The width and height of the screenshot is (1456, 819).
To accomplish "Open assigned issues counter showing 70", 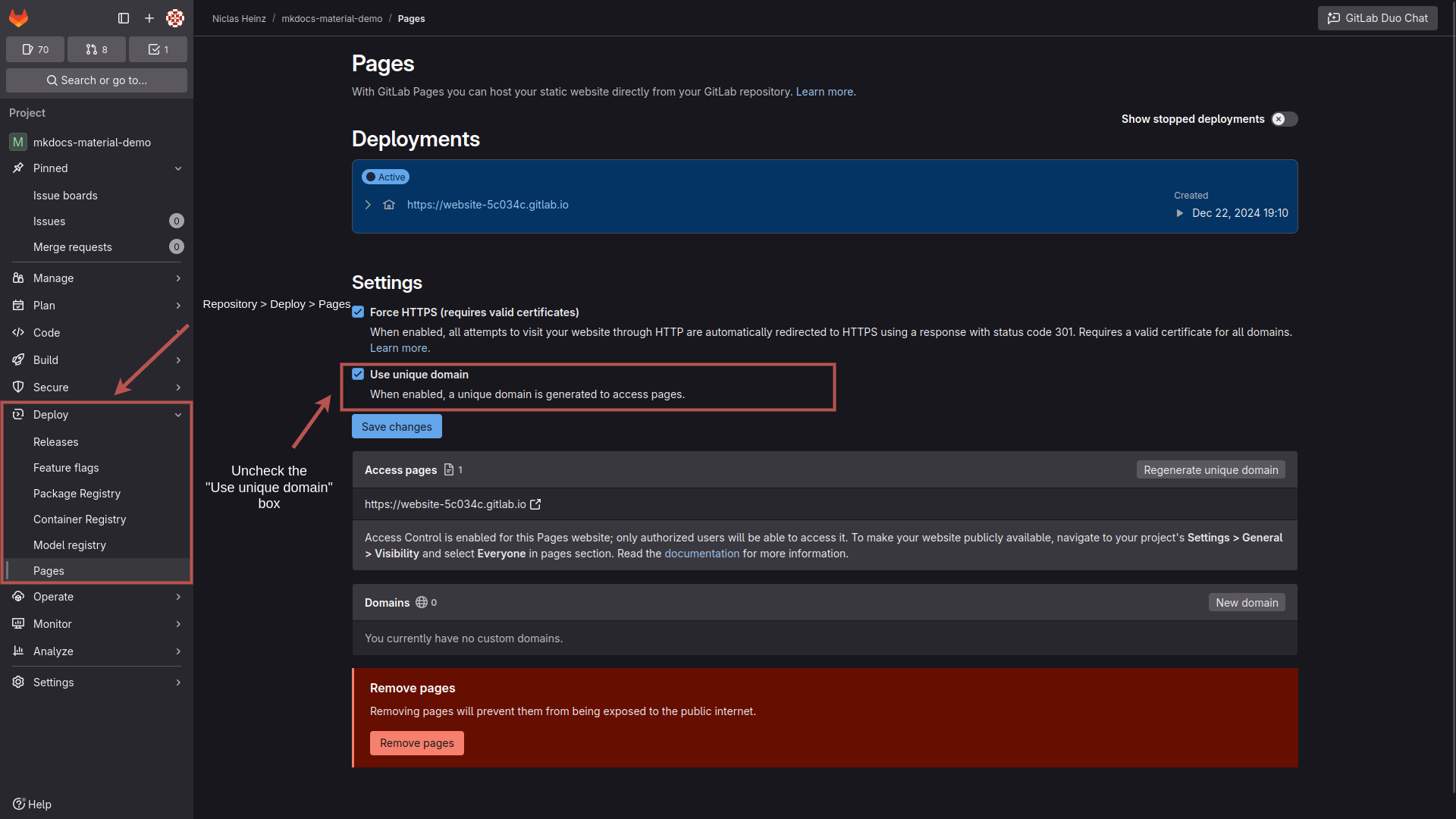I will point(35,49).
